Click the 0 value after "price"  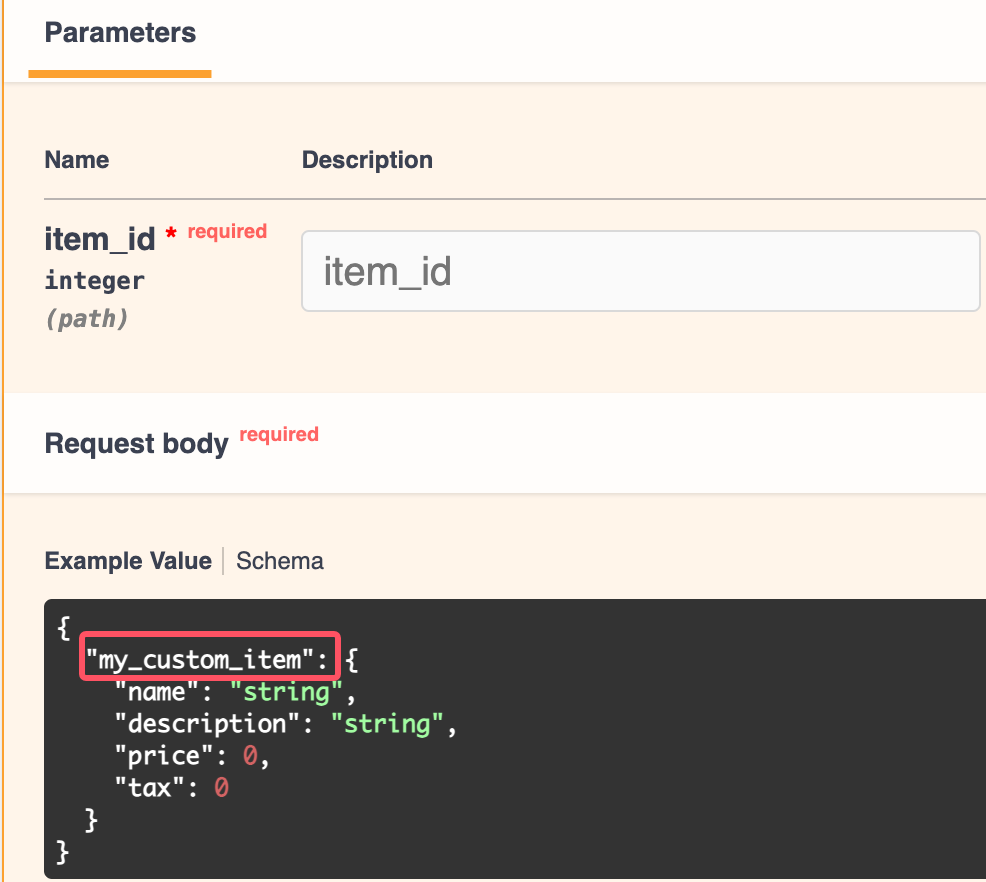click(250, 756)
